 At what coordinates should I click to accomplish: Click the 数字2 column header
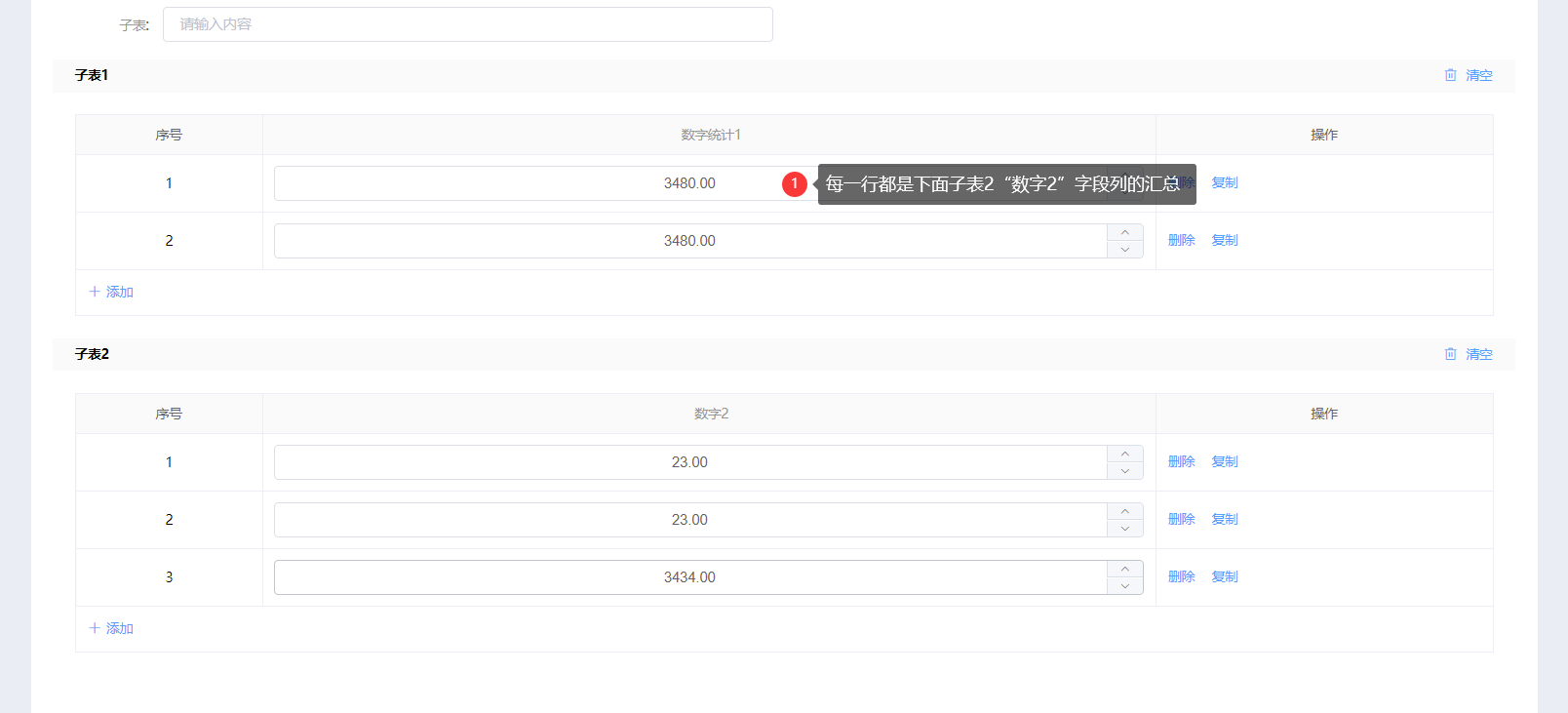click(x=711, y=414)
